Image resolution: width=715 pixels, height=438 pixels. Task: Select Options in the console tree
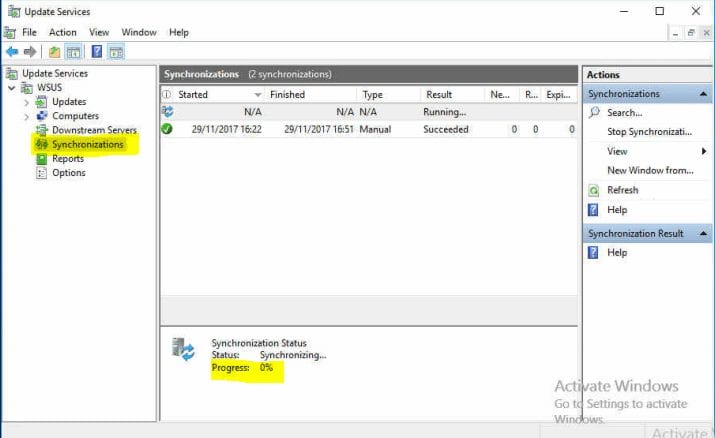point(69,173)
